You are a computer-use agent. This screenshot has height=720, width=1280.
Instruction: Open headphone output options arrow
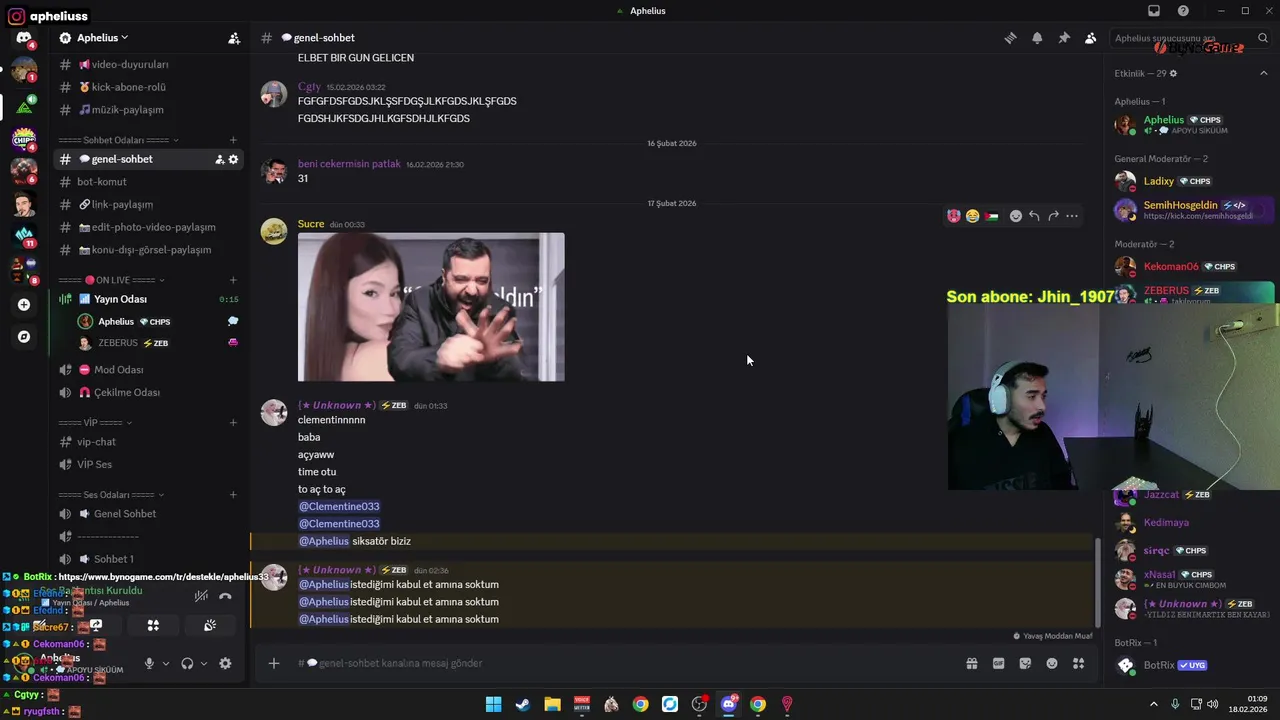point(203,663)
